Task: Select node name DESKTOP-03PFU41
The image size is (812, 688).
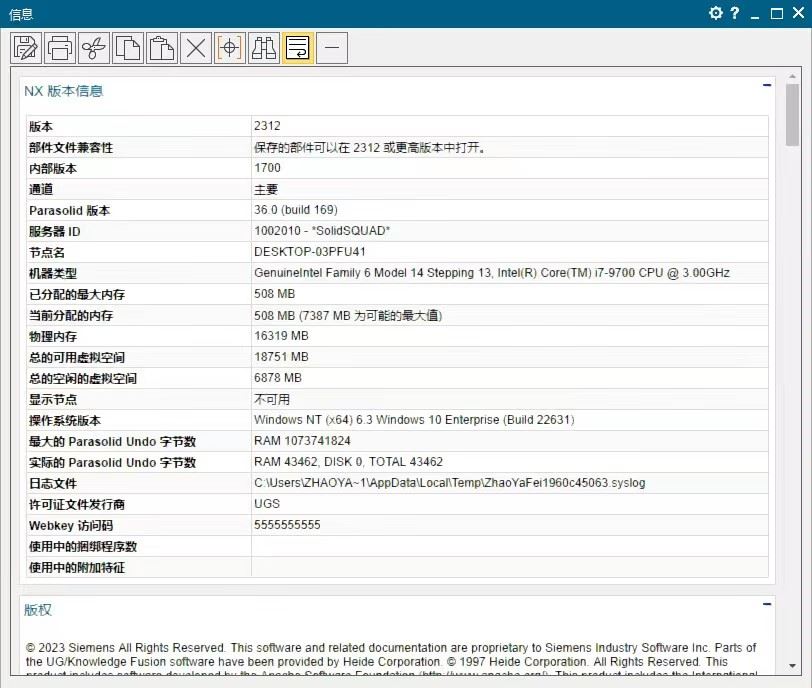Action: (x=310, y=252)
